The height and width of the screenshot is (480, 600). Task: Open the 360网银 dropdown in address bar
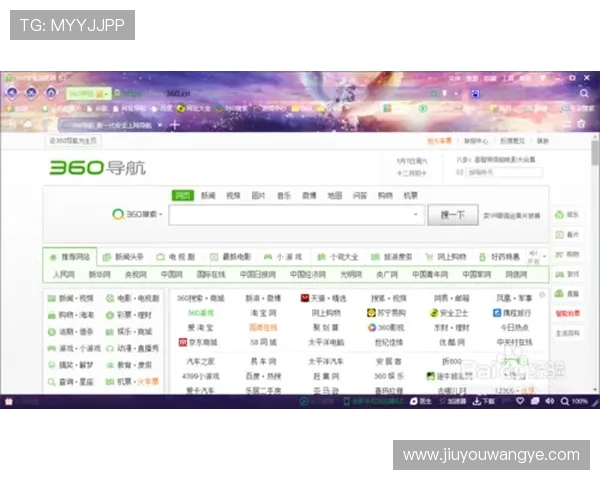[x=89, y=94]
